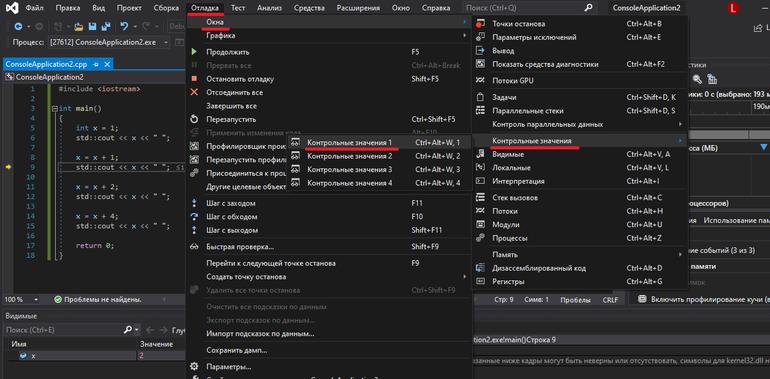Click the green Продолжить play icon
This screenshot has width=770, height=379.
(x=194, y=52)
